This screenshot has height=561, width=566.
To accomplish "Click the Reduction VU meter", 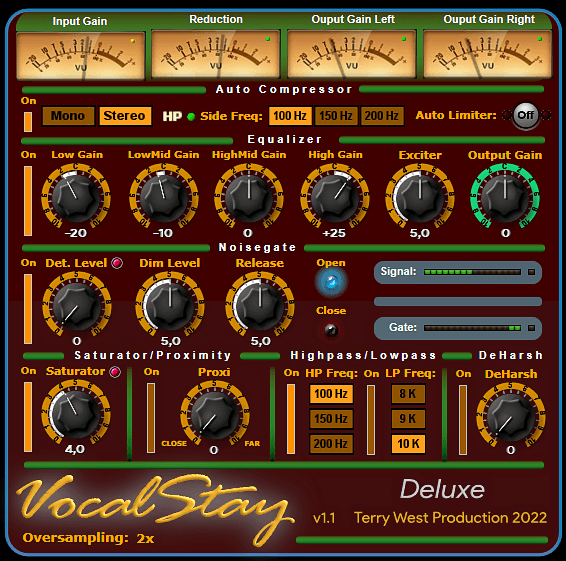I will [216, 54].
